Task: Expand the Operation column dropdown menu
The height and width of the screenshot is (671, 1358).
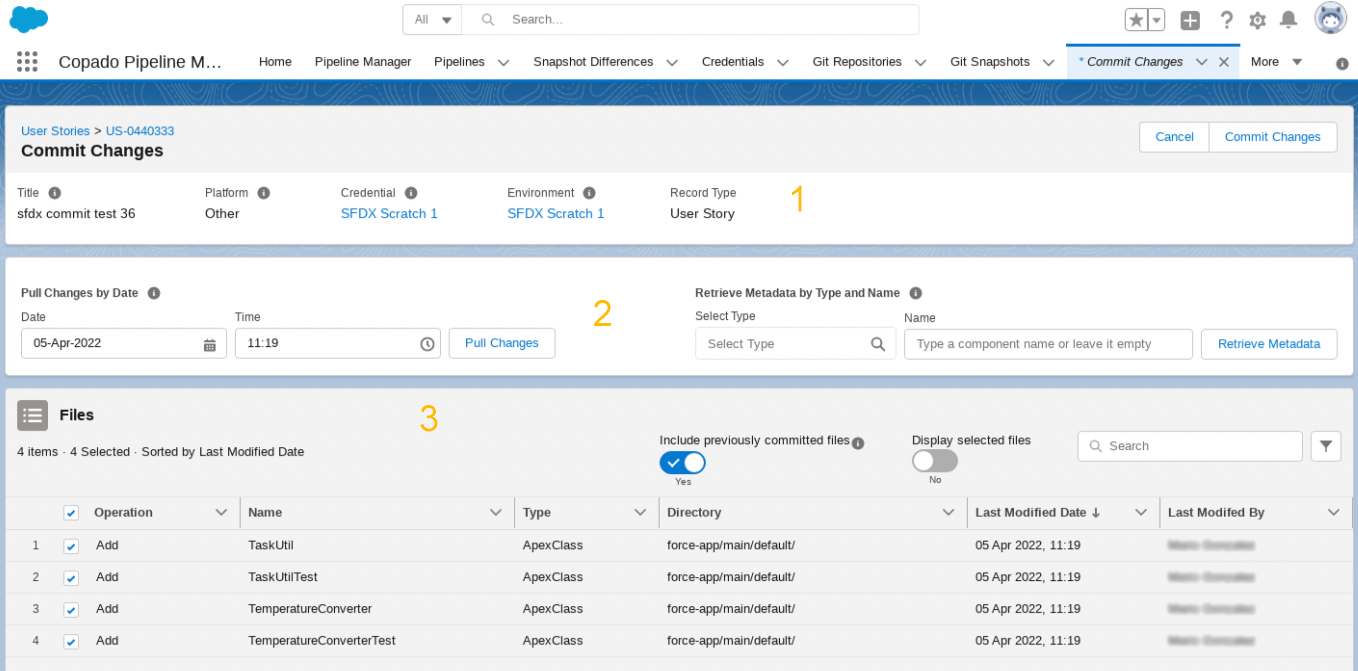Action: tap(222, 513)
